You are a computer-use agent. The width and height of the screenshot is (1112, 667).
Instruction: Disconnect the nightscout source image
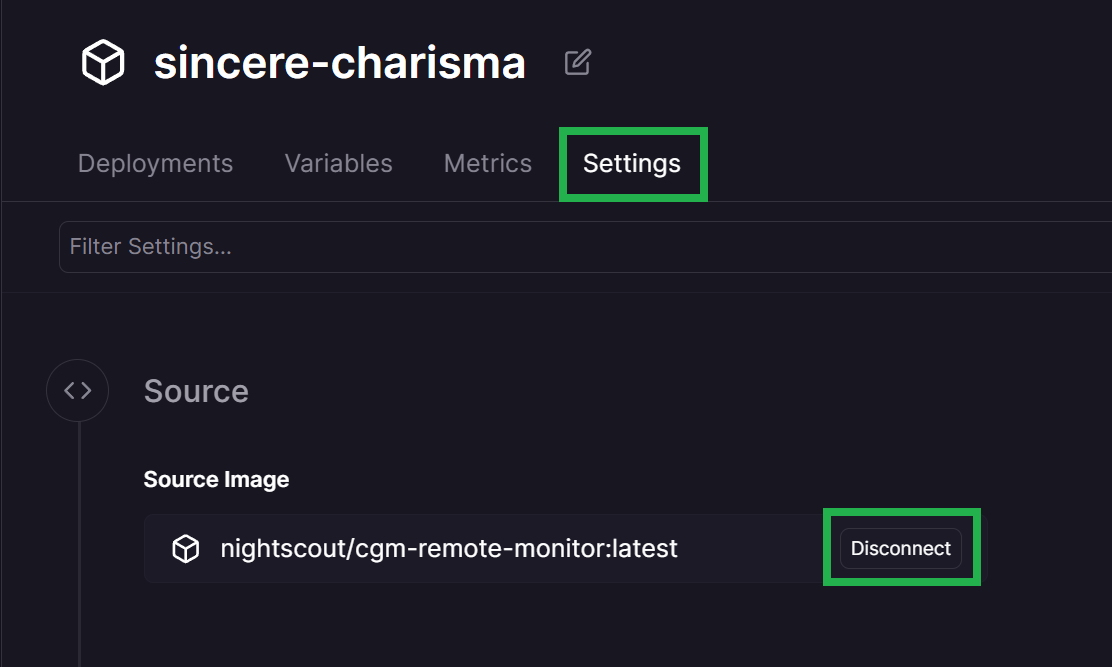pos(901,548)
